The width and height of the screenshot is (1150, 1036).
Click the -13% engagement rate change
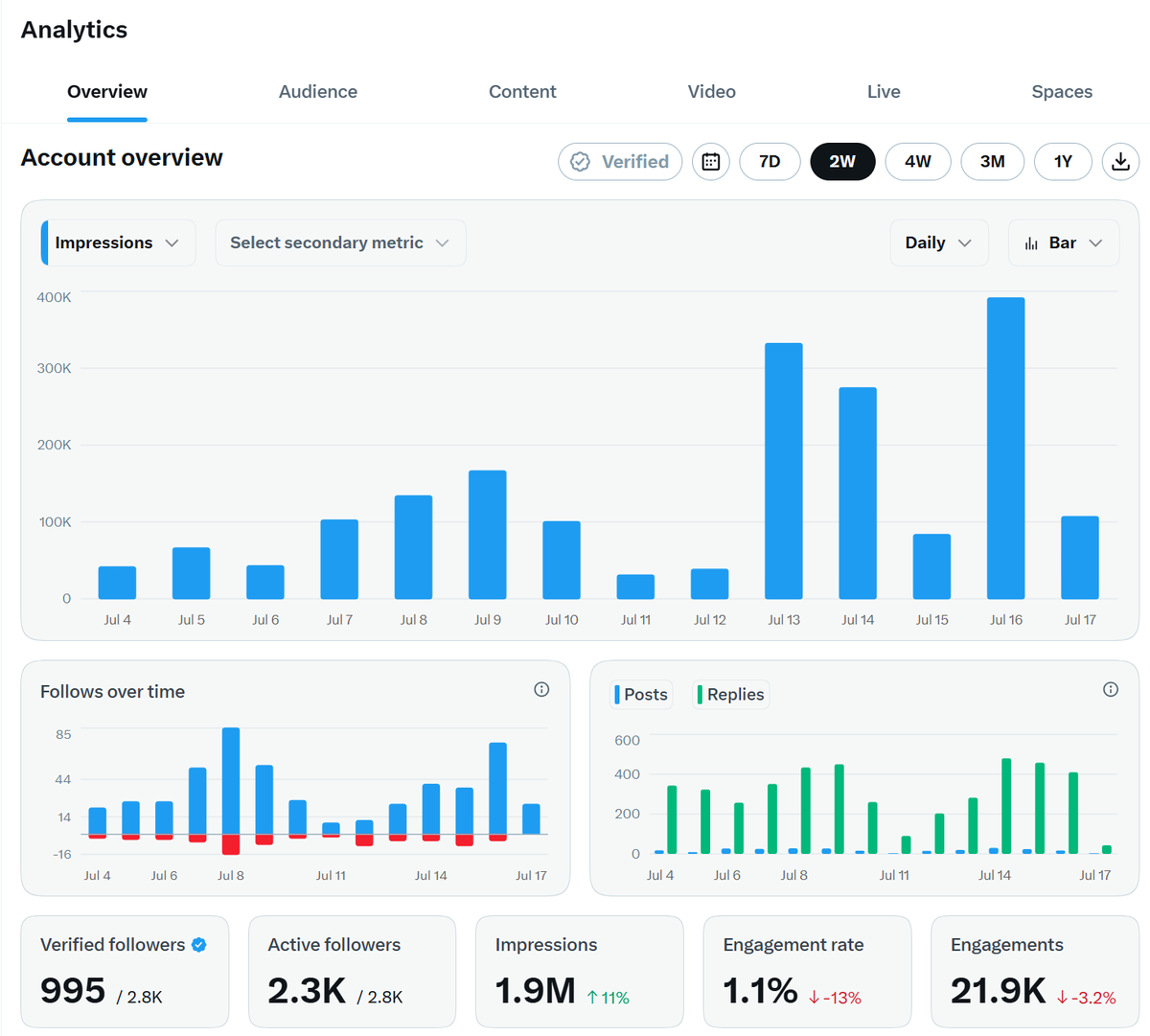tap(835, 998)
